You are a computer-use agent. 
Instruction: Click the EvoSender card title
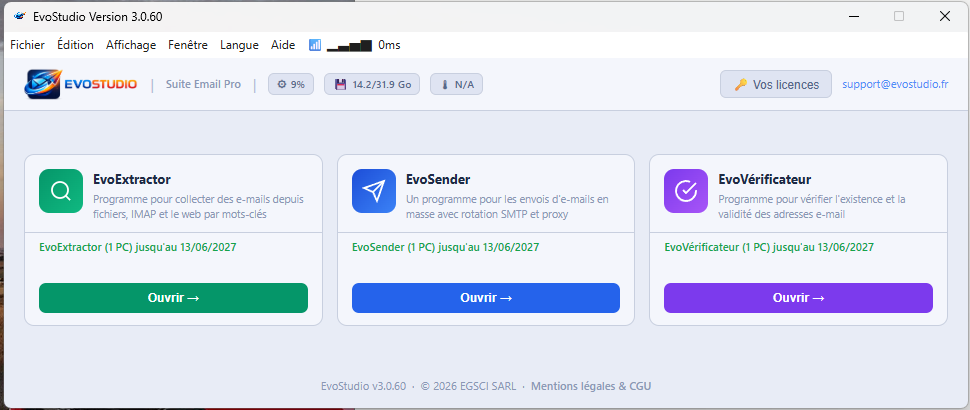(438, 180)
